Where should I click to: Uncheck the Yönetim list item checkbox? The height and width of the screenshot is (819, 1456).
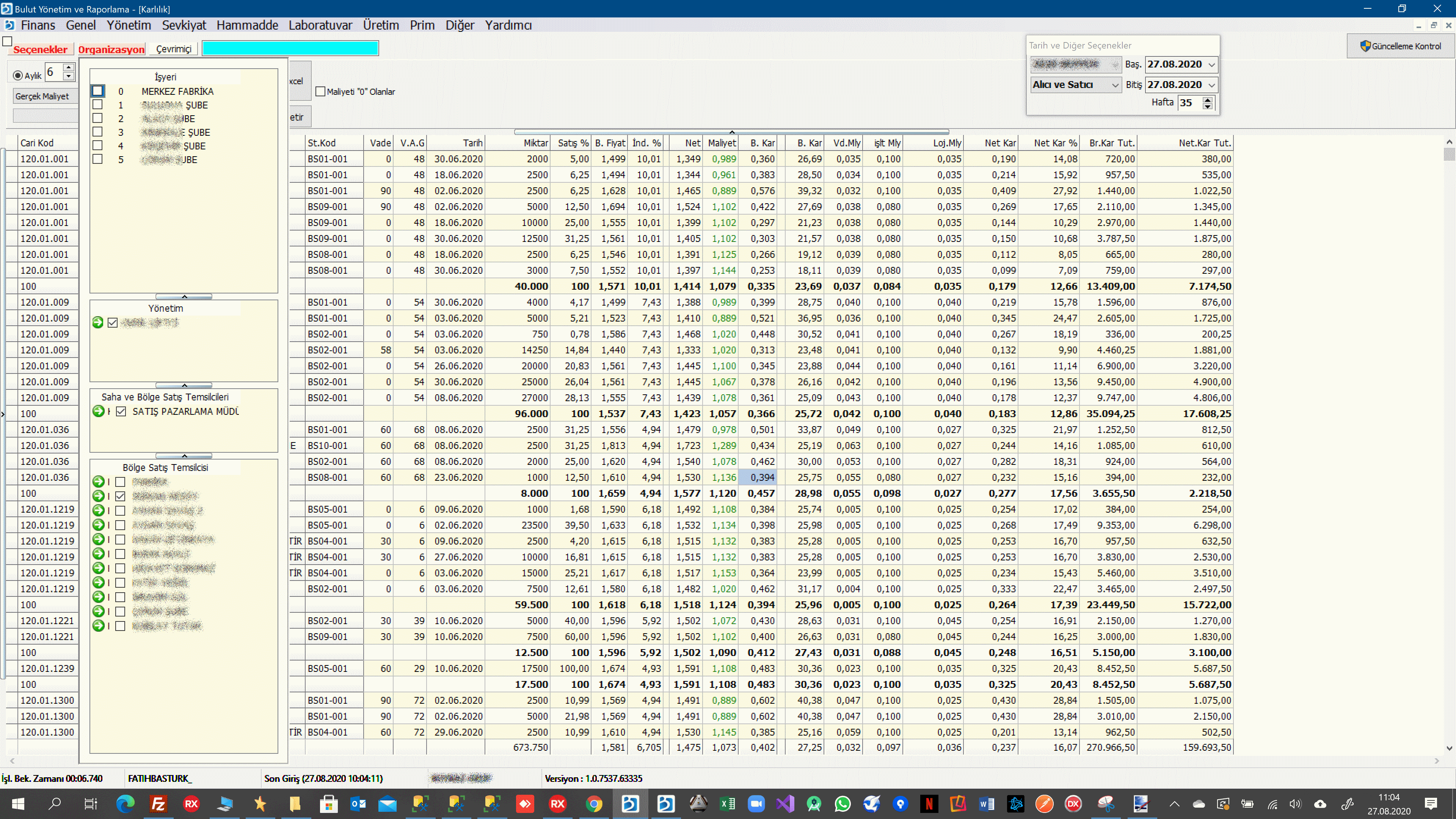pos(113,323)
